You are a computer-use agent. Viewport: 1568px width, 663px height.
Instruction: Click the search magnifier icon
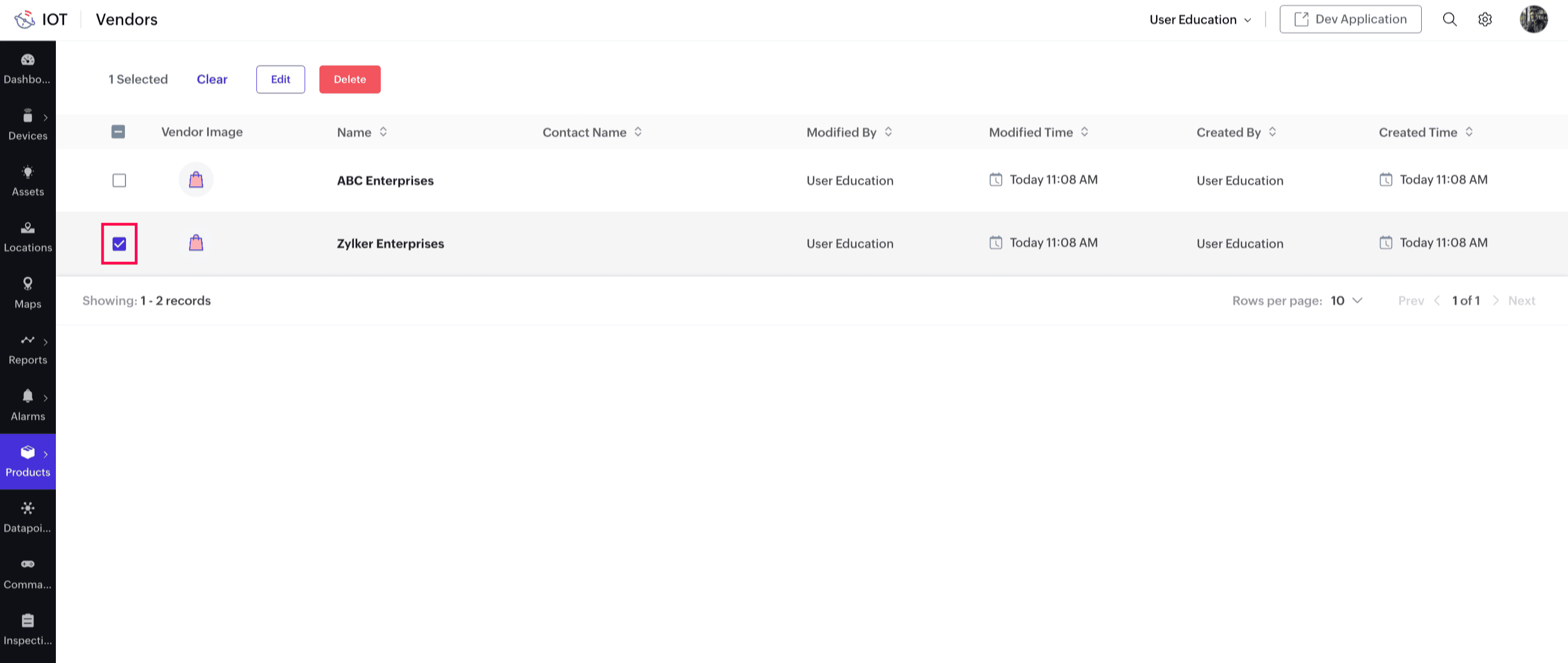(1449, 20)
